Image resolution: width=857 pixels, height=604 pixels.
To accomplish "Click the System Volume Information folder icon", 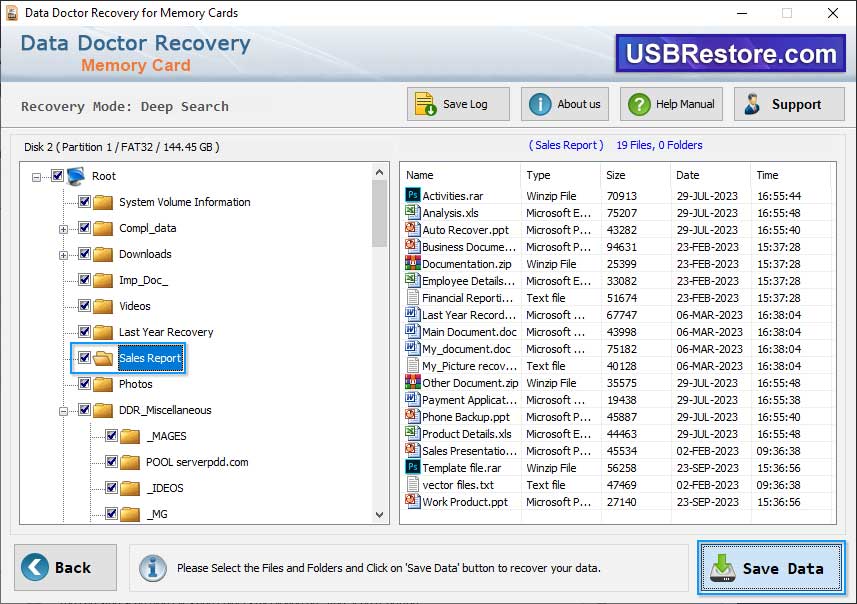I will point(103,202).
